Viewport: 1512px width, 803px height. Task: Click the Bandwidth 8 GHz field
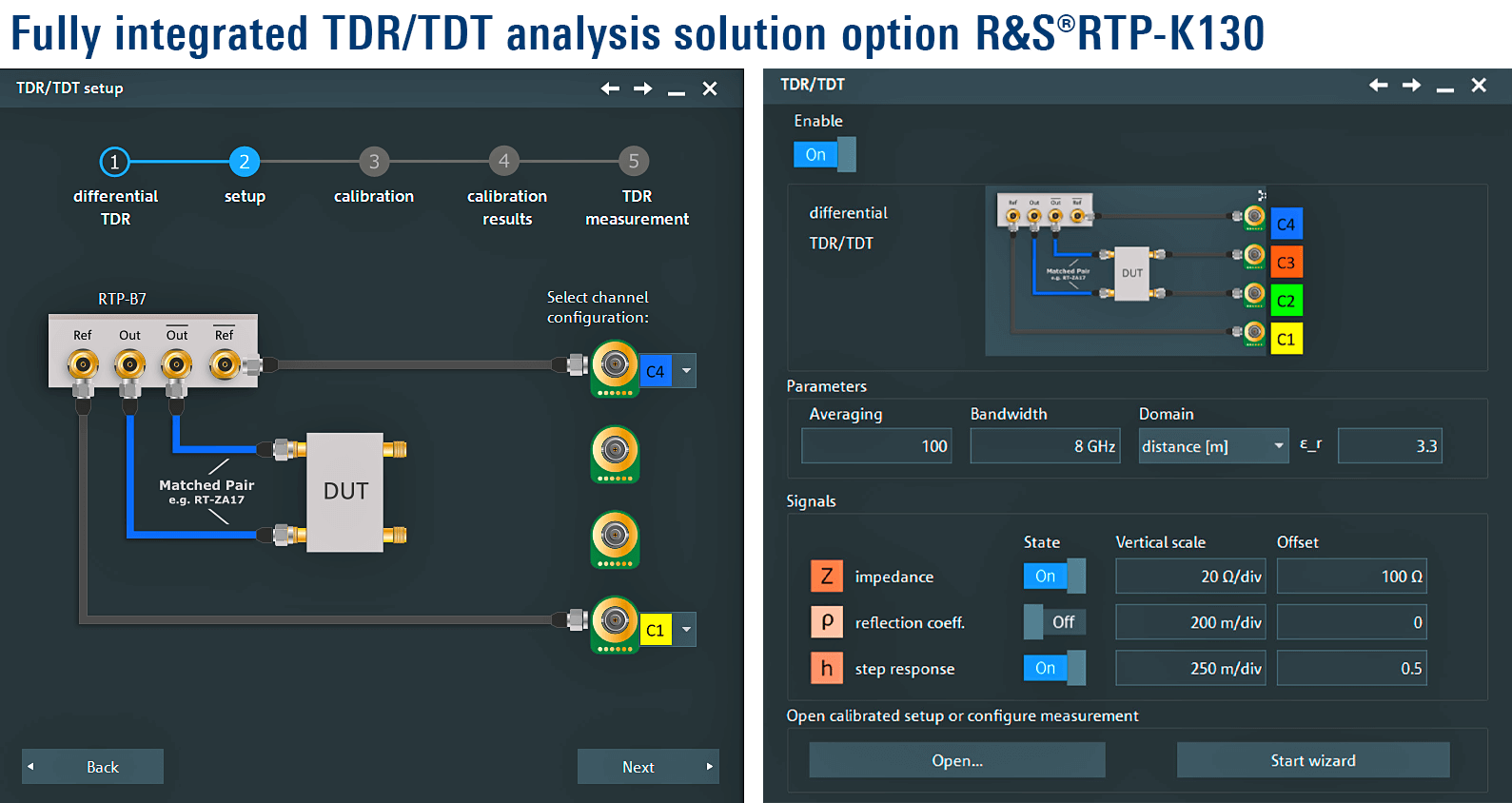1045,446
